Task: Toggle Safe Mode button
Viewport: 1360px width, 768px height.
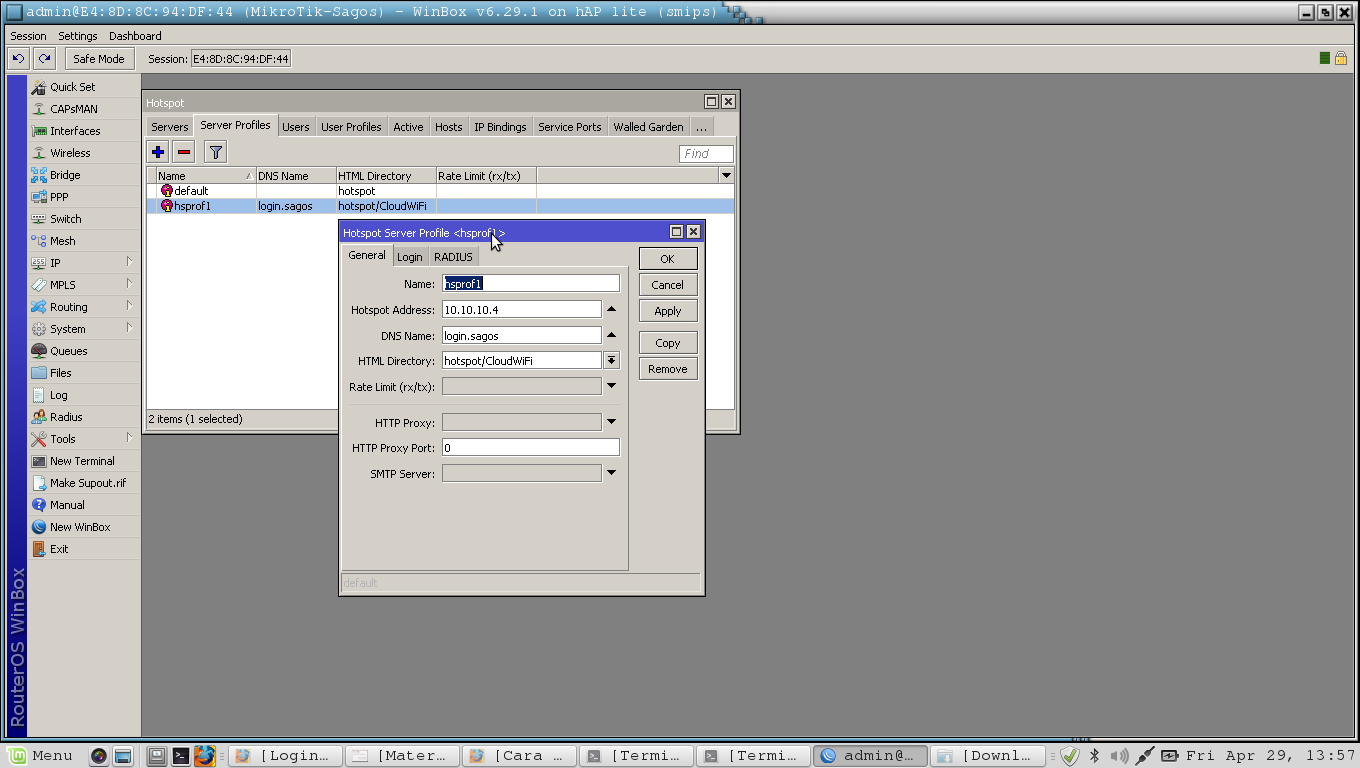Action: coord(99,59)
